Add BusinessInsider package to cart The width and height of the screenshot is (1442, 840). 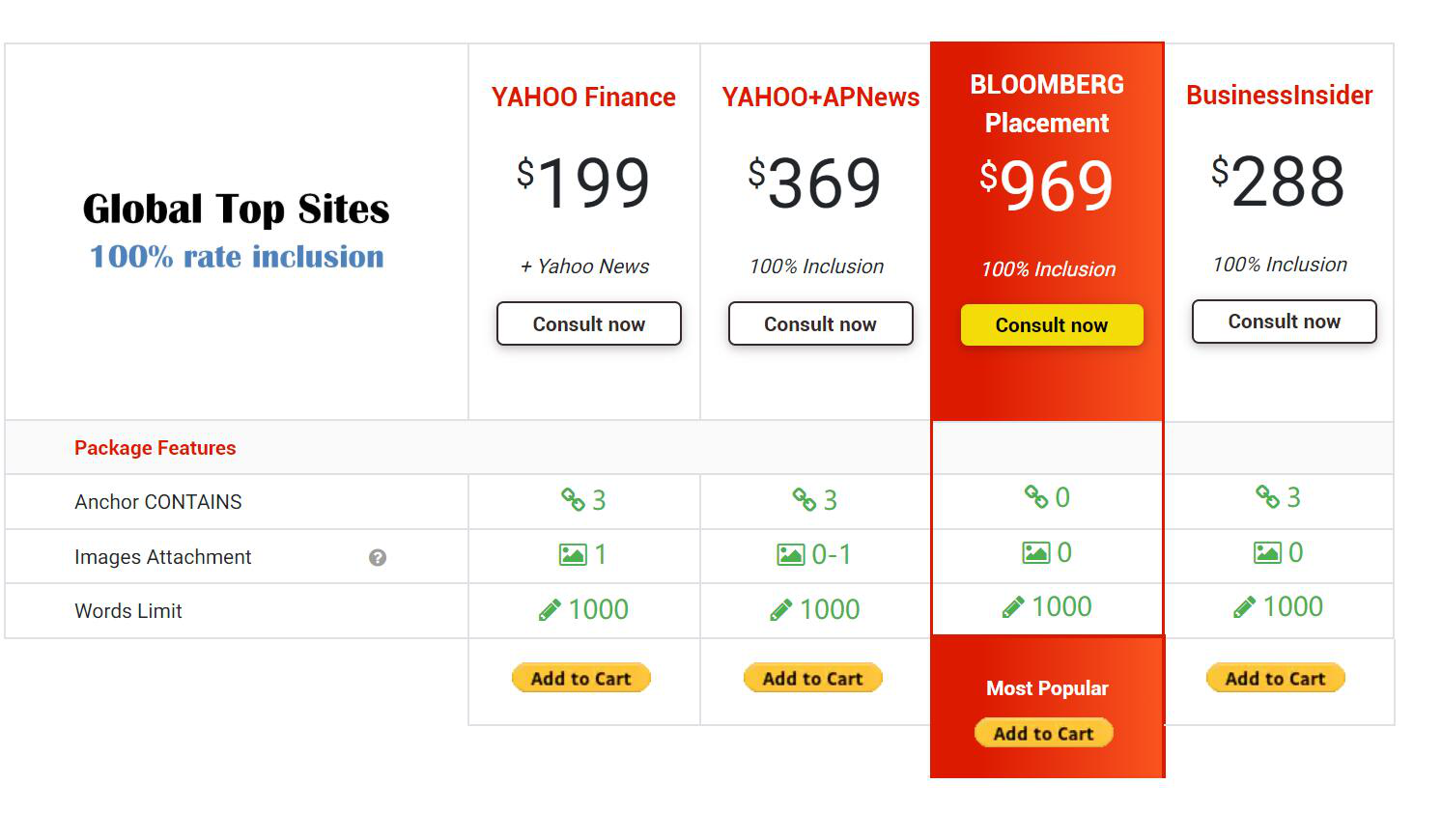point(1276,678)
